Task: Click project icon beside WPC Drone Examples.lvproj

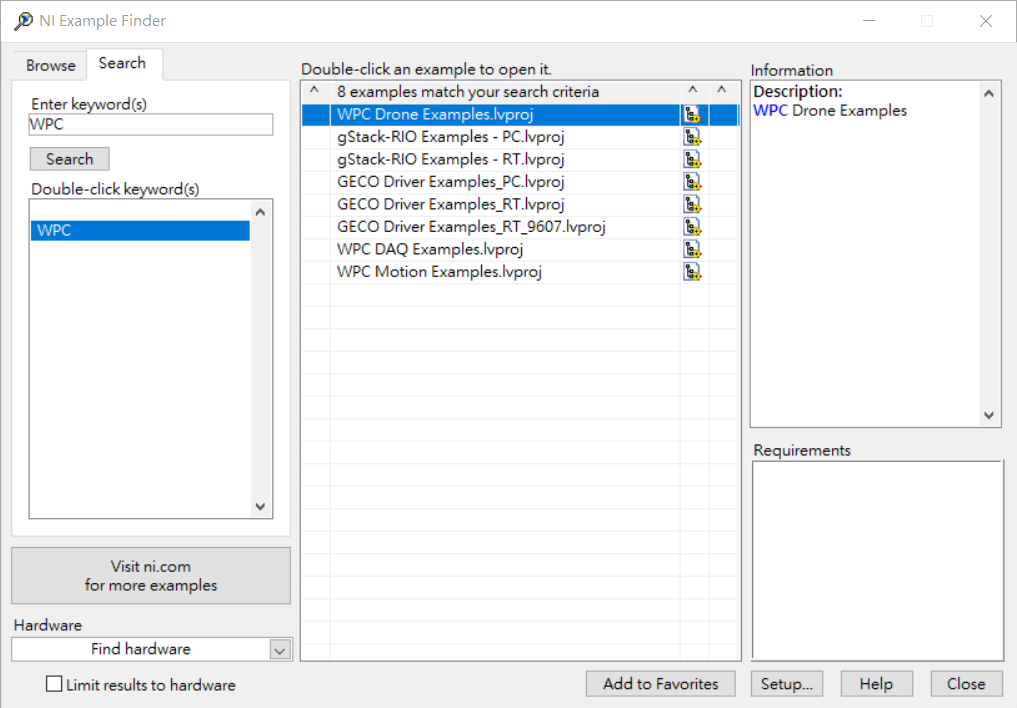Action: tap(692, 115)
